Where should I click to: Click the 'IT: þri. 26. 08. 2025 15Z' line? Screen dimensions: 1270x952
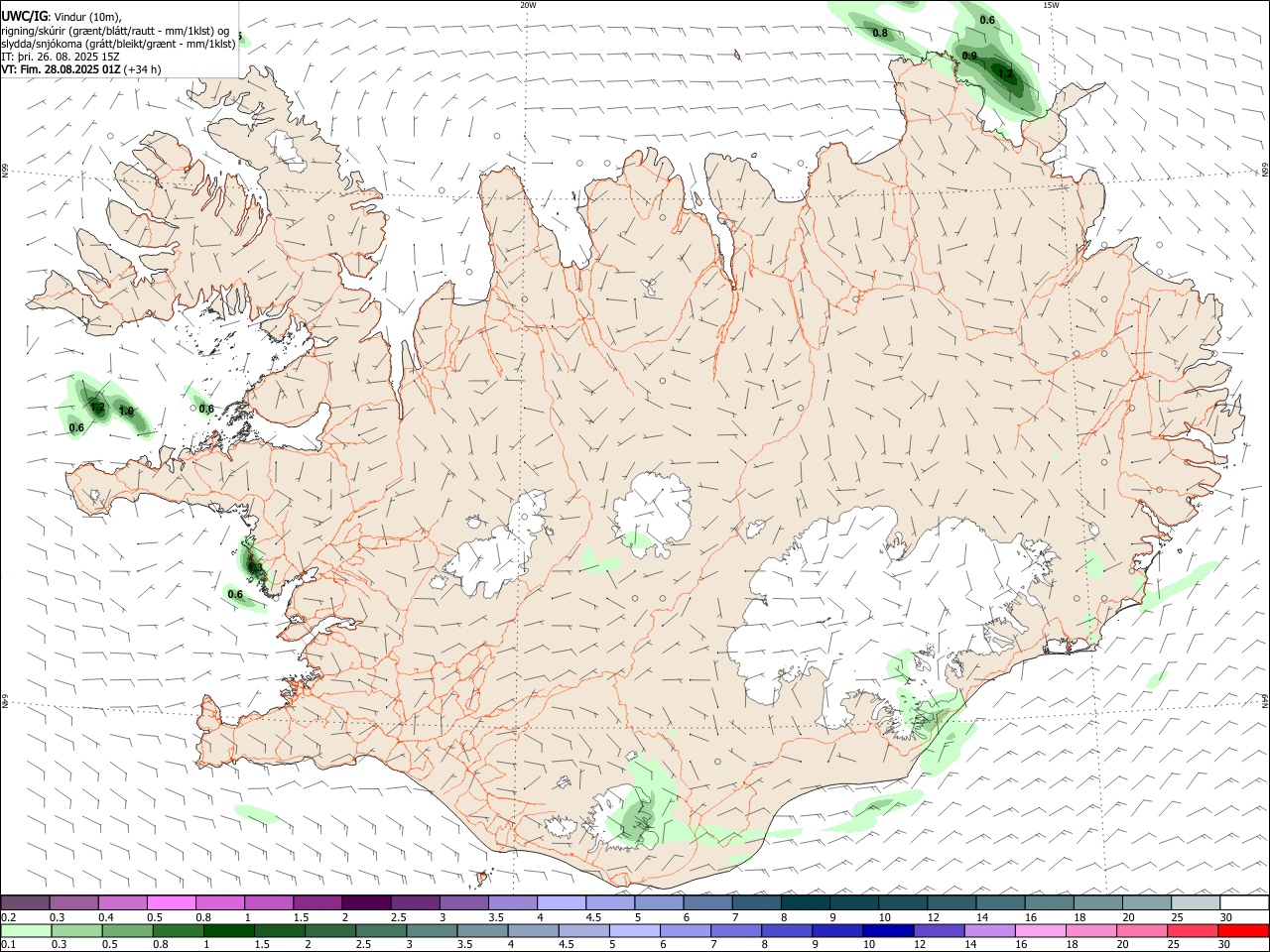click(x=61, y=57)
